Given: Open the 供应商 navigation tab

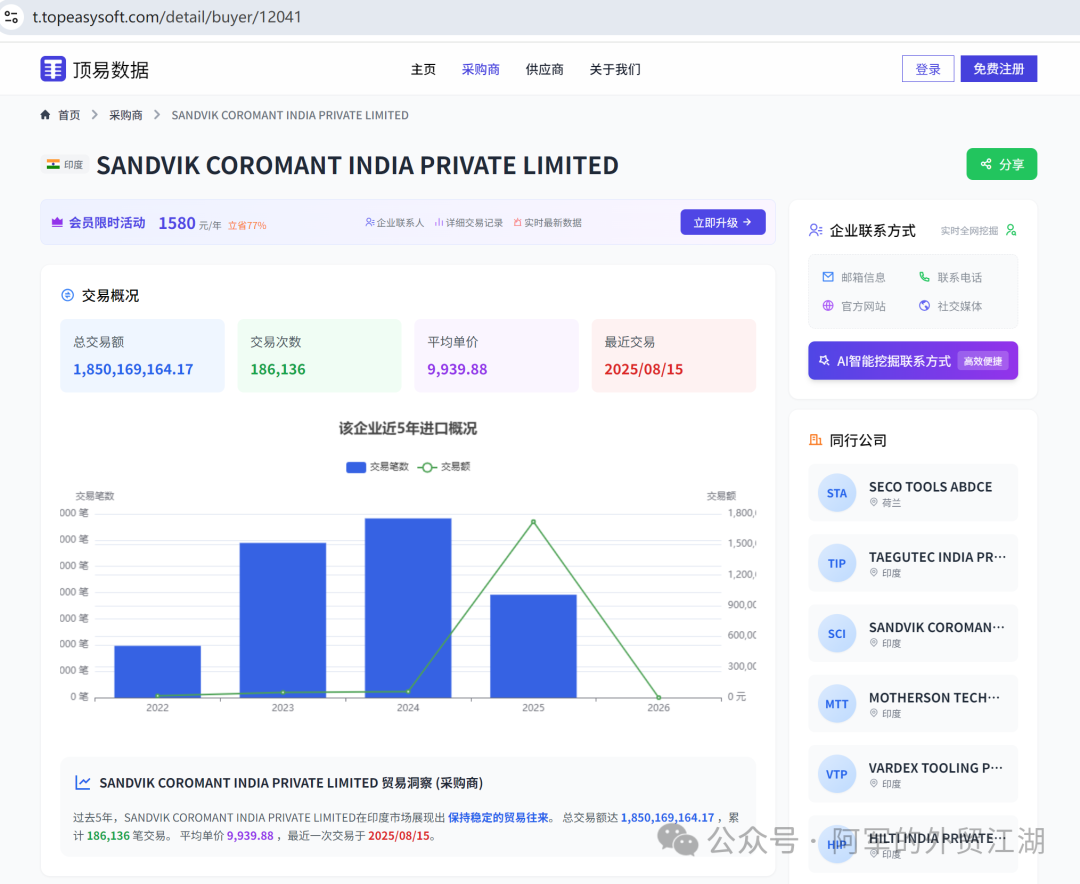Looking at the screenshot, I should point(544,69).
